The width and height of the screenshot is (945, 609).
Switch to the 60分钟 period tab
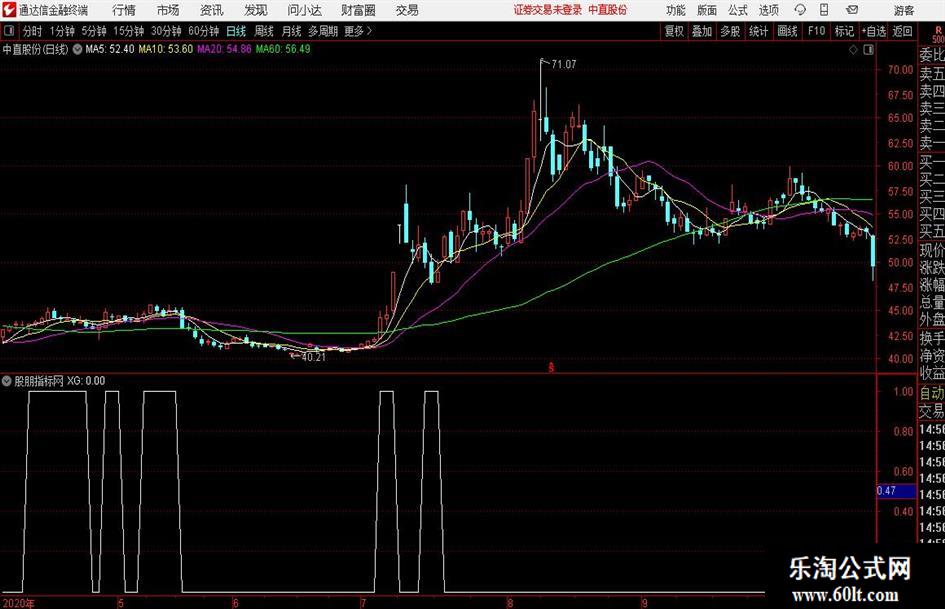204,31
